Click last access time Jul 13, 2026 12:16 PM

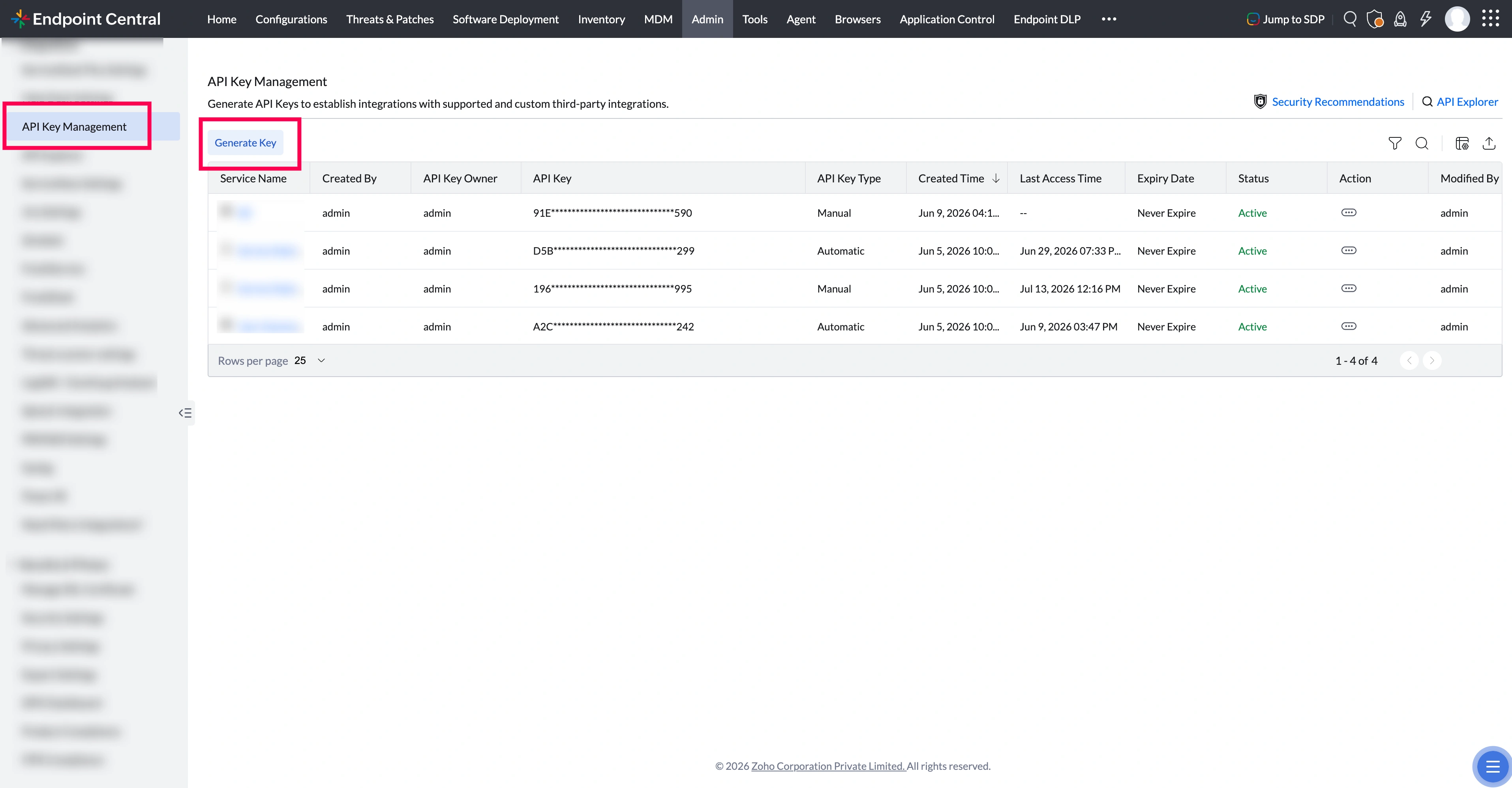coord(1070,288)
